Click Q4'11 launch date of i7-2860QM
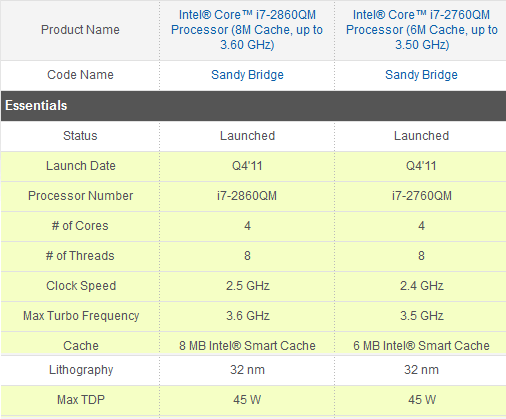This screenshot has width=506, height=419. pos(247,166)
